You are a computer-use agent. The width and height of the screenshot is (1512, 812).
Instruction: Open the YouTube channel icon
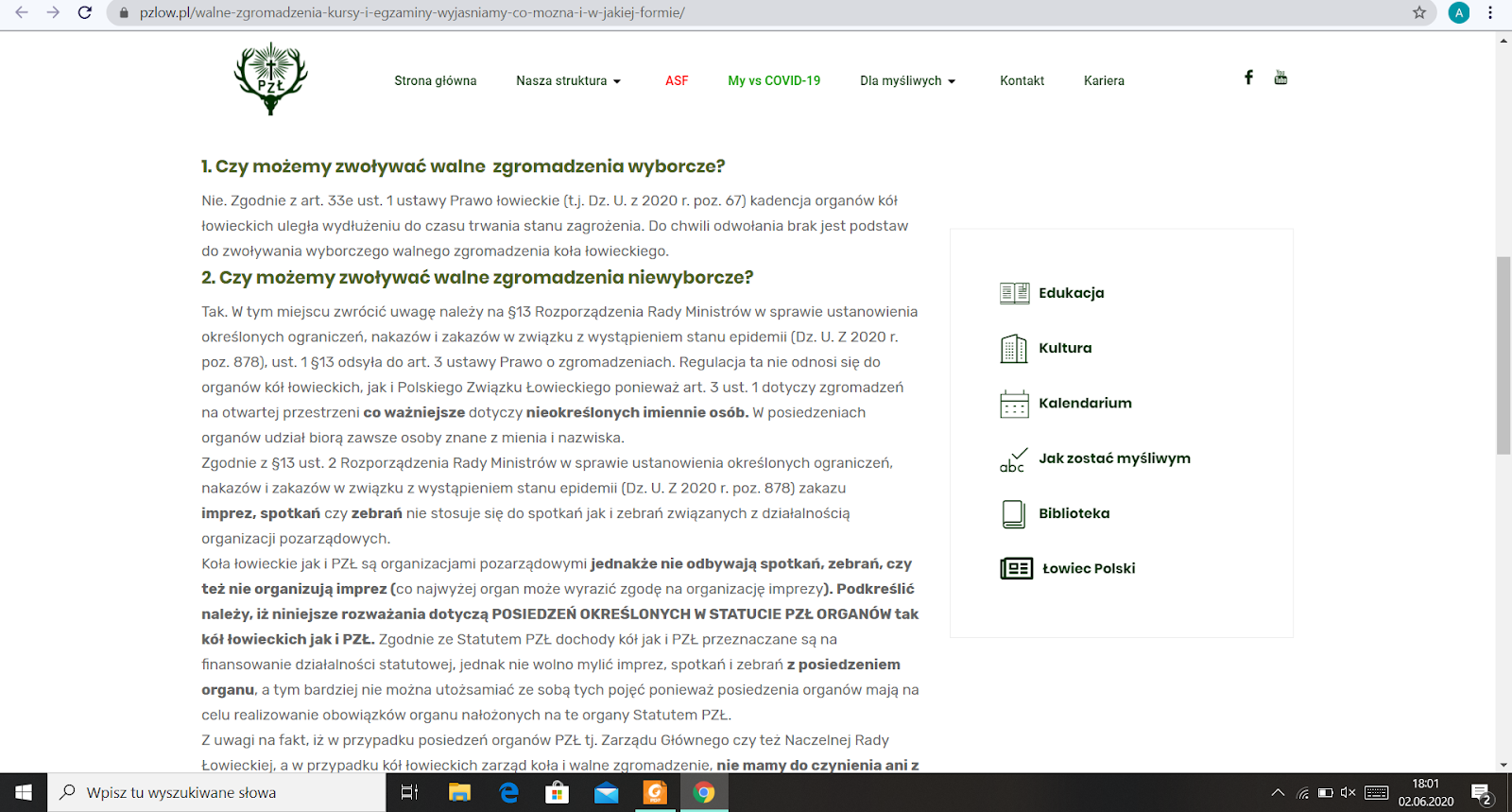pos(1280,78)
